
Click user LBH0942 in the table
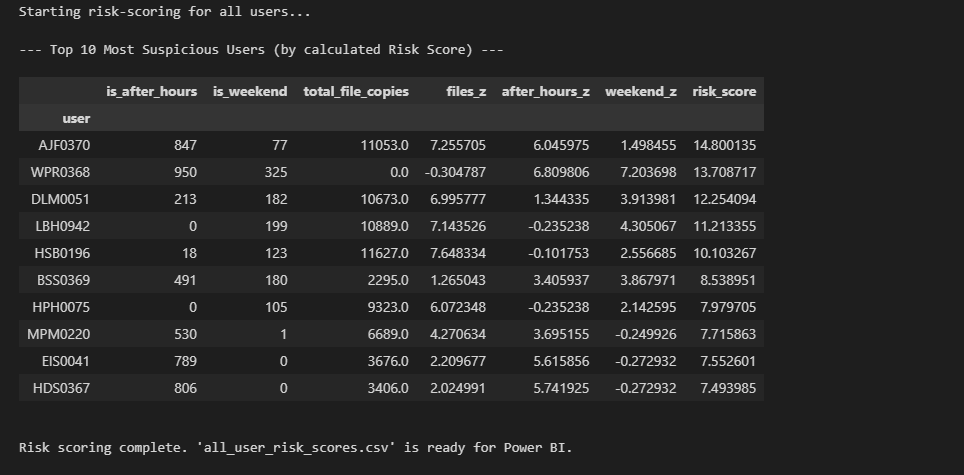(x=62, y=226)
